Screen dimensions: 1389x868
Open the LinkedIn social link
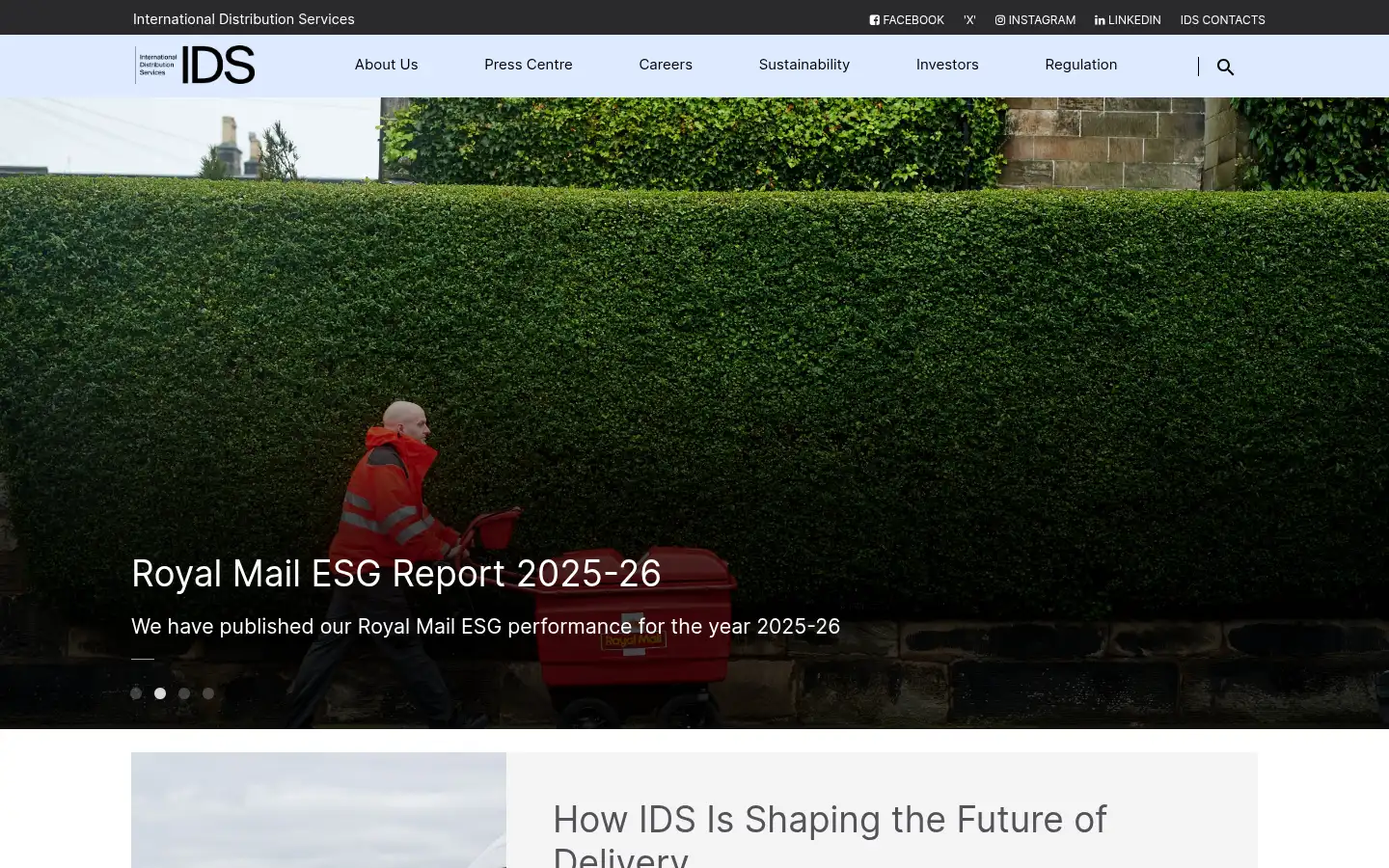[1128, 19]
